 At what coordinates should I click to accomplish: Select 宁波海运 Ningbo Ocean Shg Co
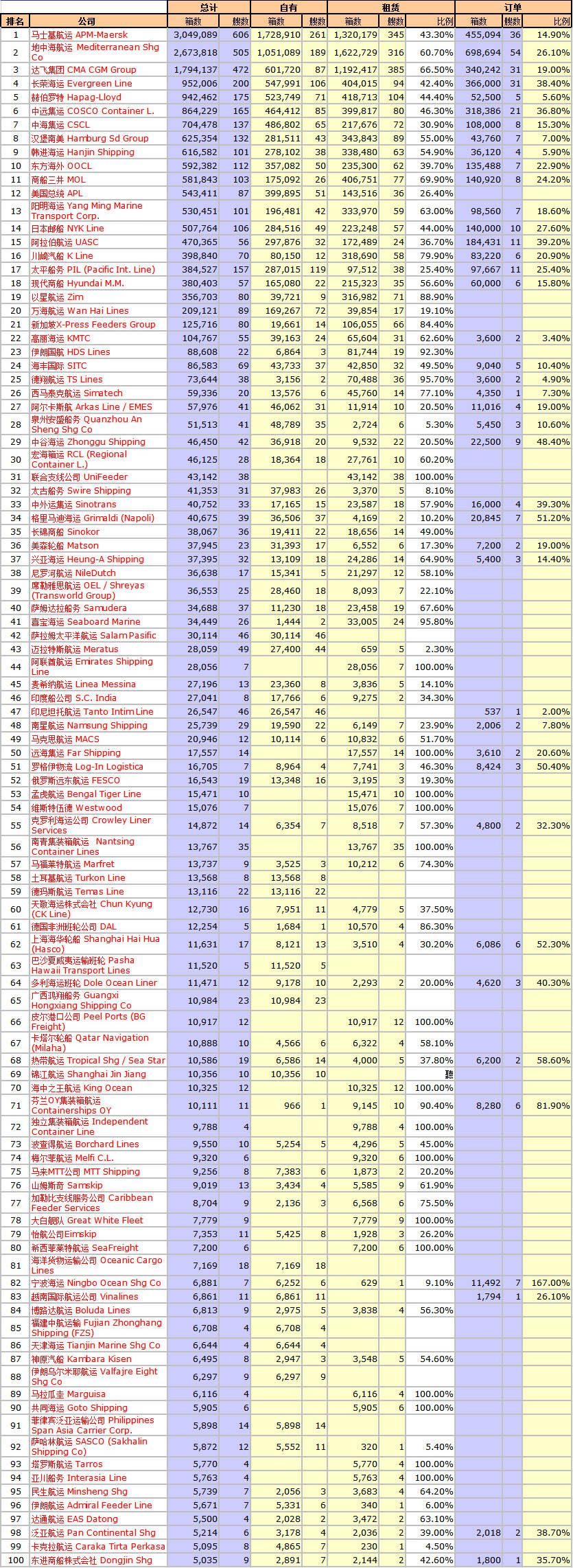click(96, 1282)
